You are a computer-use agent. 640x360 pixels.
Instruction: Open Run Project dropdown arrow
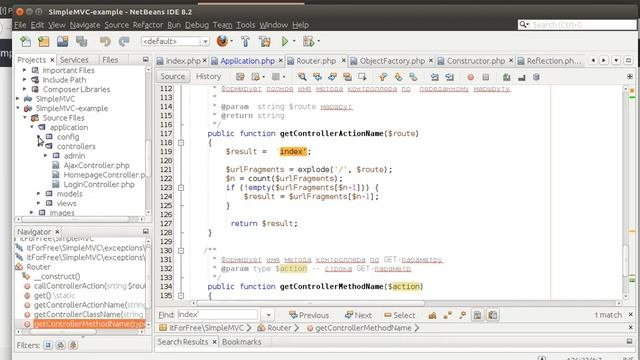294,41
